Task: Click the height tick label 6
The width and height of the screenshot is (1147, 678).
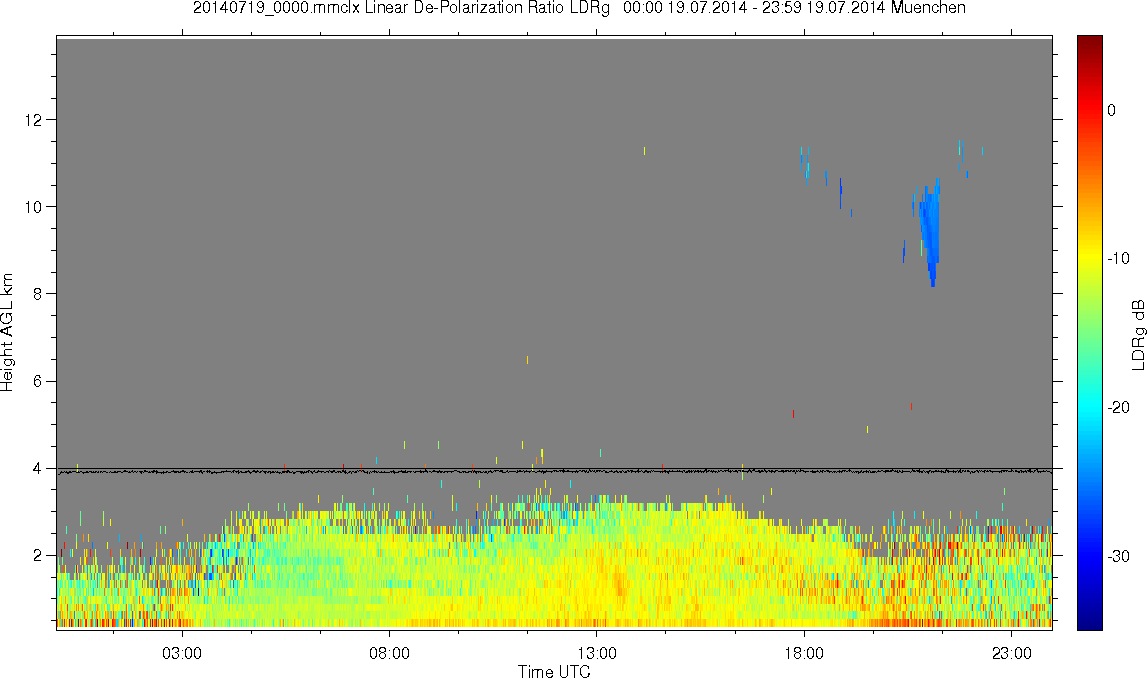Action: tap(39, 381)
